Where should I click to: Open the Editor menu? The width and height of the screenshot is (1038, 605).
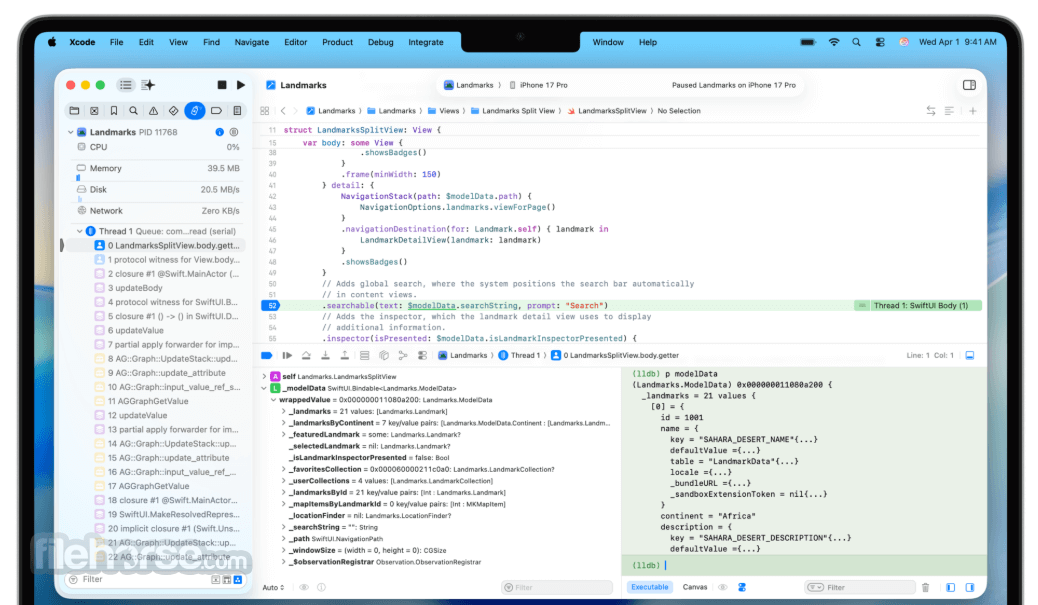tap(296, 42)
